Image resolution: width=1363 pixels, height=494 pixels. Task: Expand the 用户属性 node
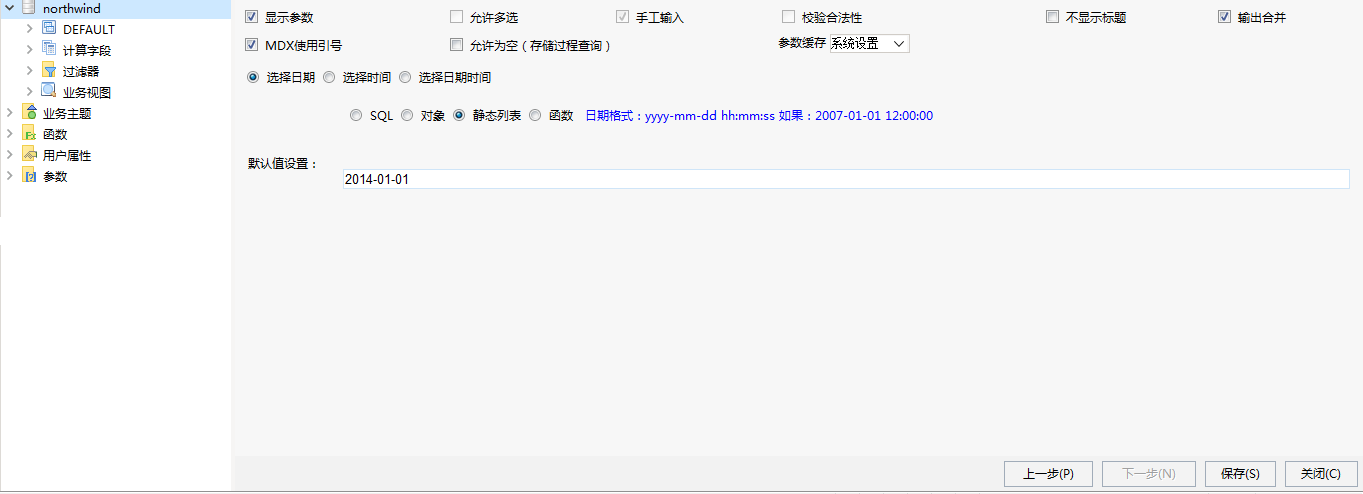point(10,155)
